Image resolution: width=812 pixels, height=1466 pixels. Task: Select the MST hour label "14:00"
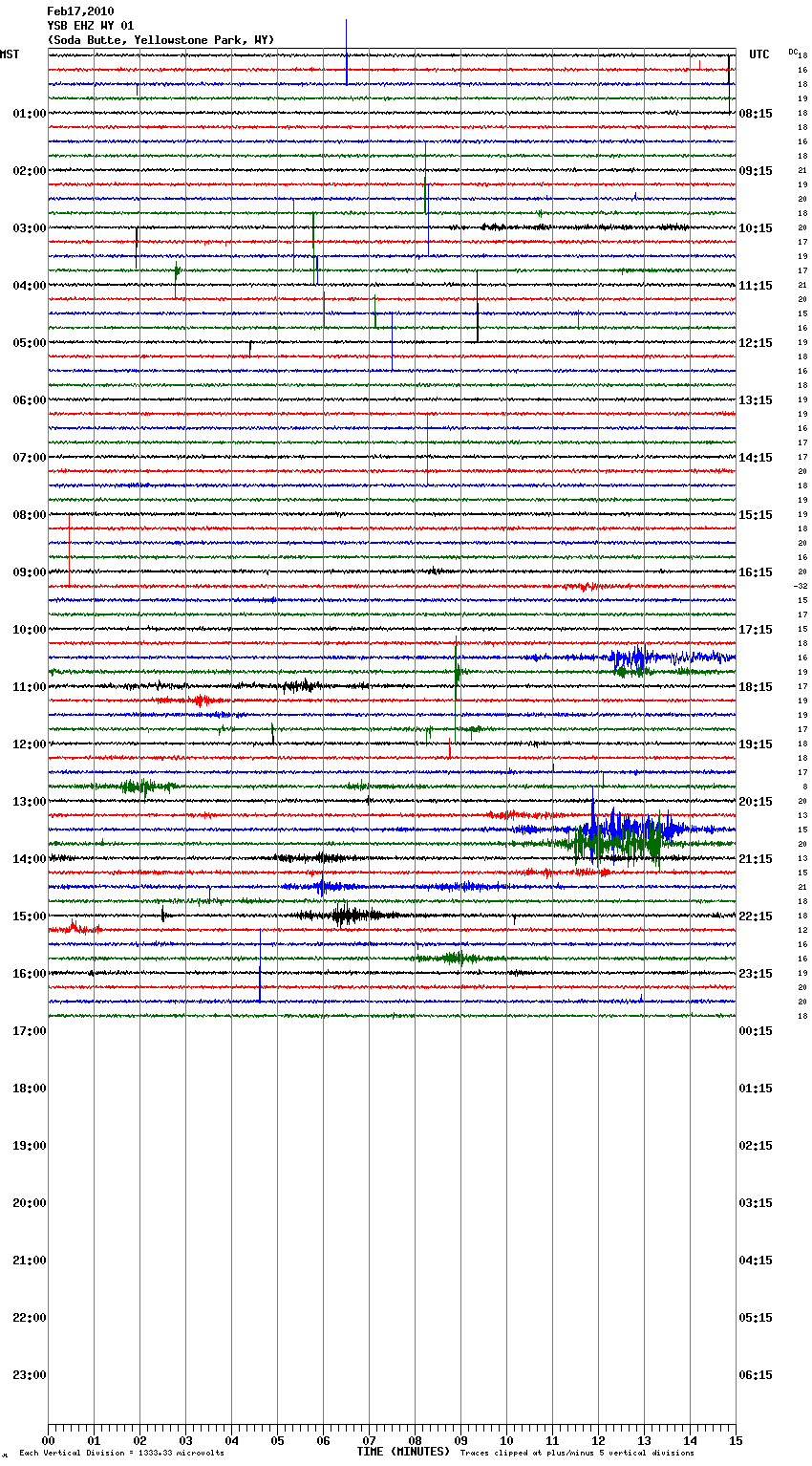[30, 859]
